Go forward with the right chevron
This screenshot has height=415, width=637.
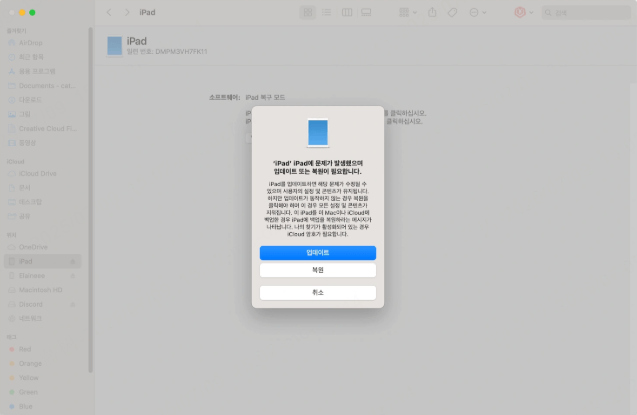click(127, 13)
